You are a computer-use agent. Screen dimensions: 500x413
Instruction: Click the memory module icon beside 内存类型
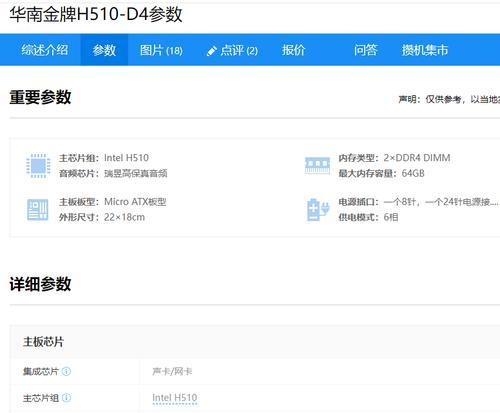[x=317, y=166]
